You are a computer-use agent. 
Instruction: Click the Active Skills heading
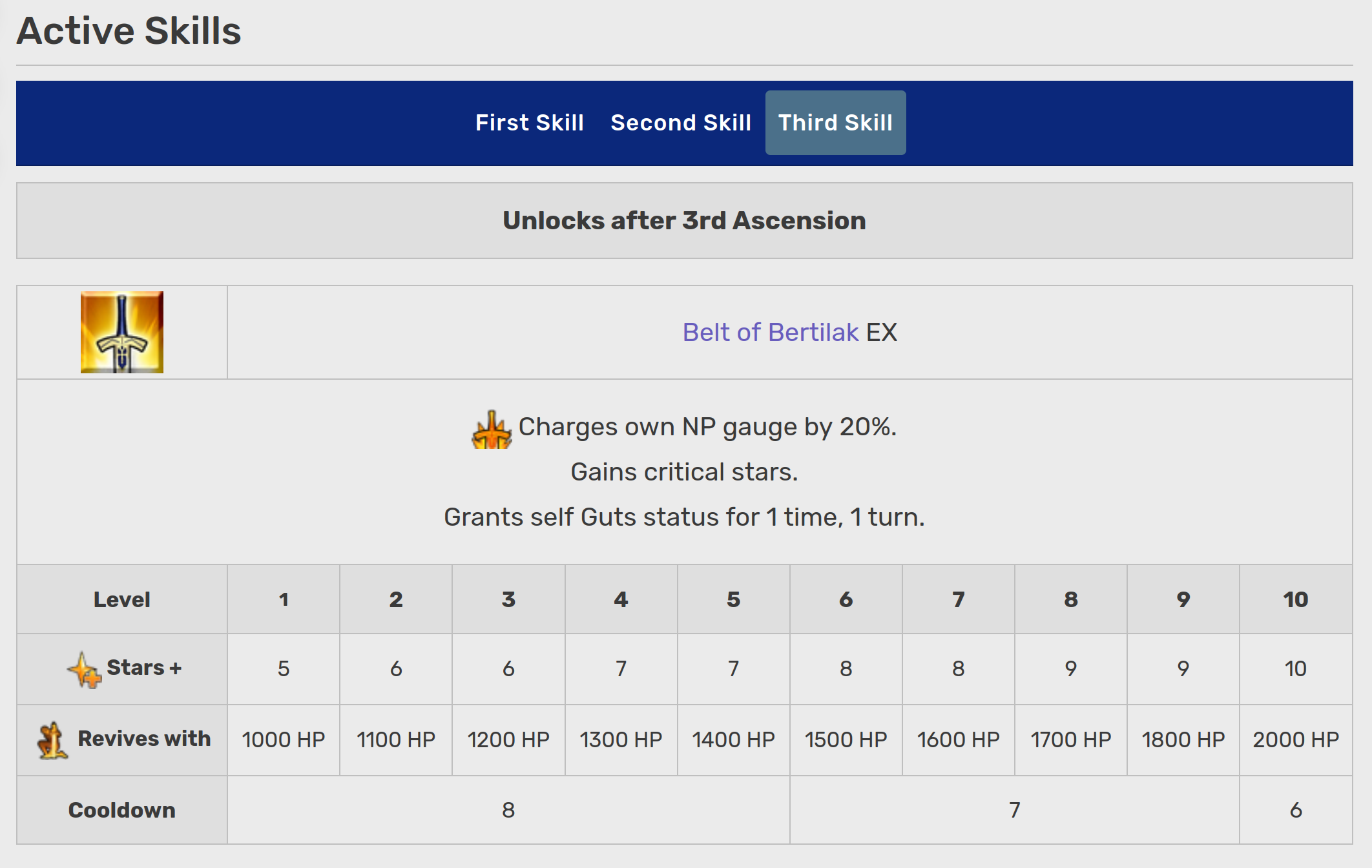[129, 30]
